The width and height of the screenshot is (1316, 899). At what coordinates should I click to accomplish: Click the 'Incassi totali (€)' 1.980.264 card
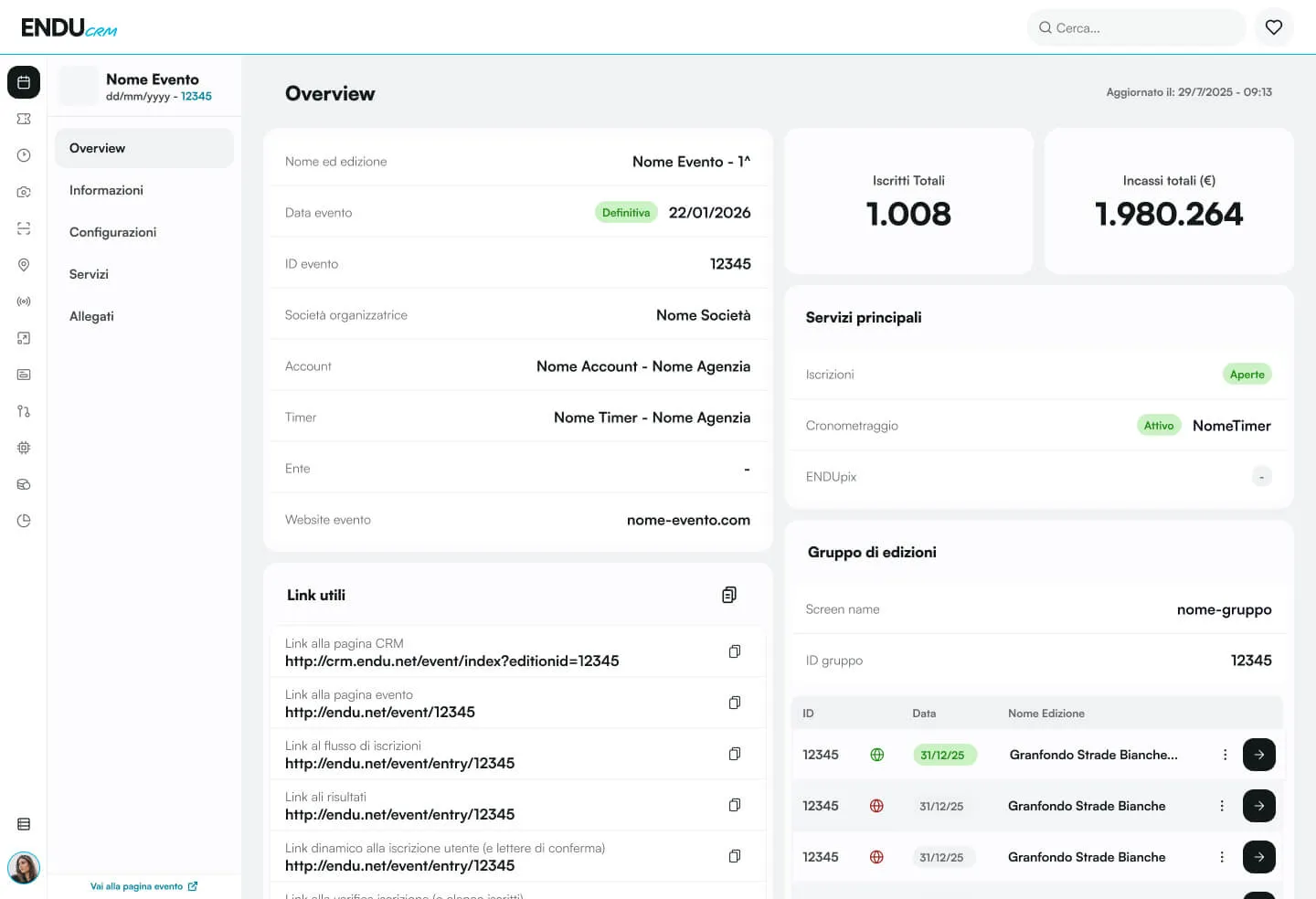tap(1169, 201)
